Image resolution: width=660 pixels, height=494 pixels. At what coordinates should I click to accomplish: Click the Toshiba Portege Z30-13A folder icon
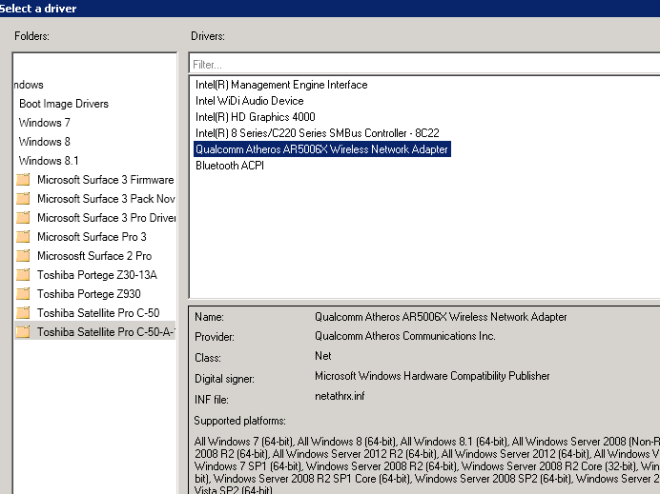tap(22, 275)
